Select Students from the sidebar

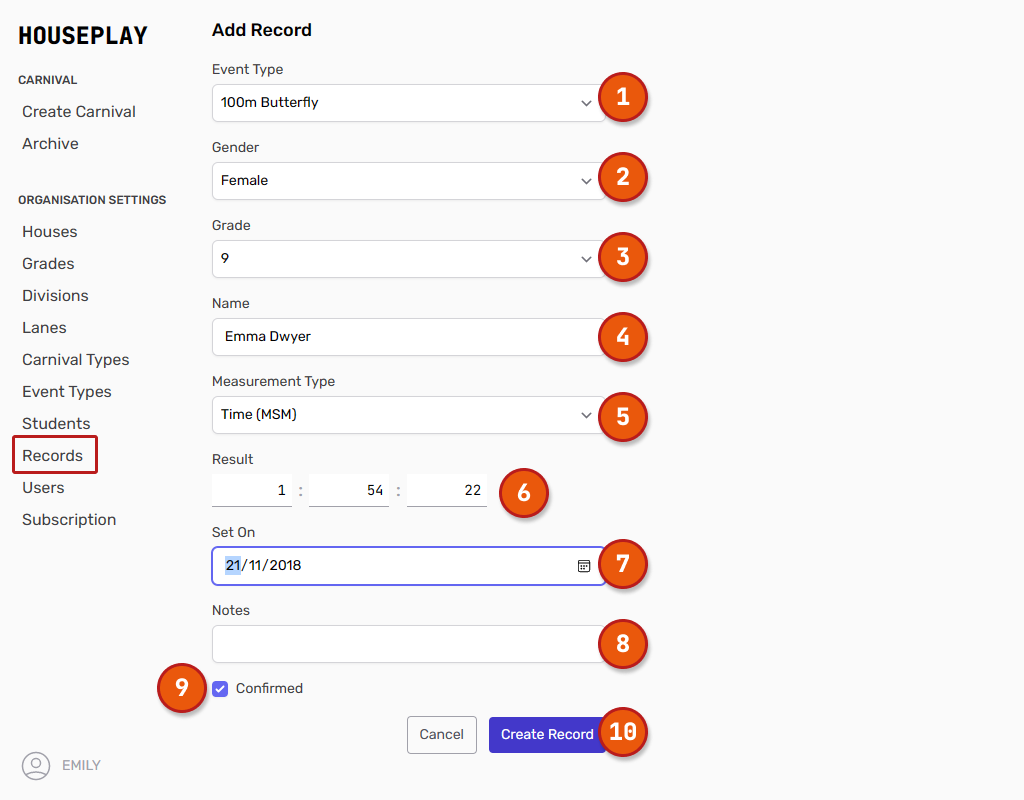point(56,424)
